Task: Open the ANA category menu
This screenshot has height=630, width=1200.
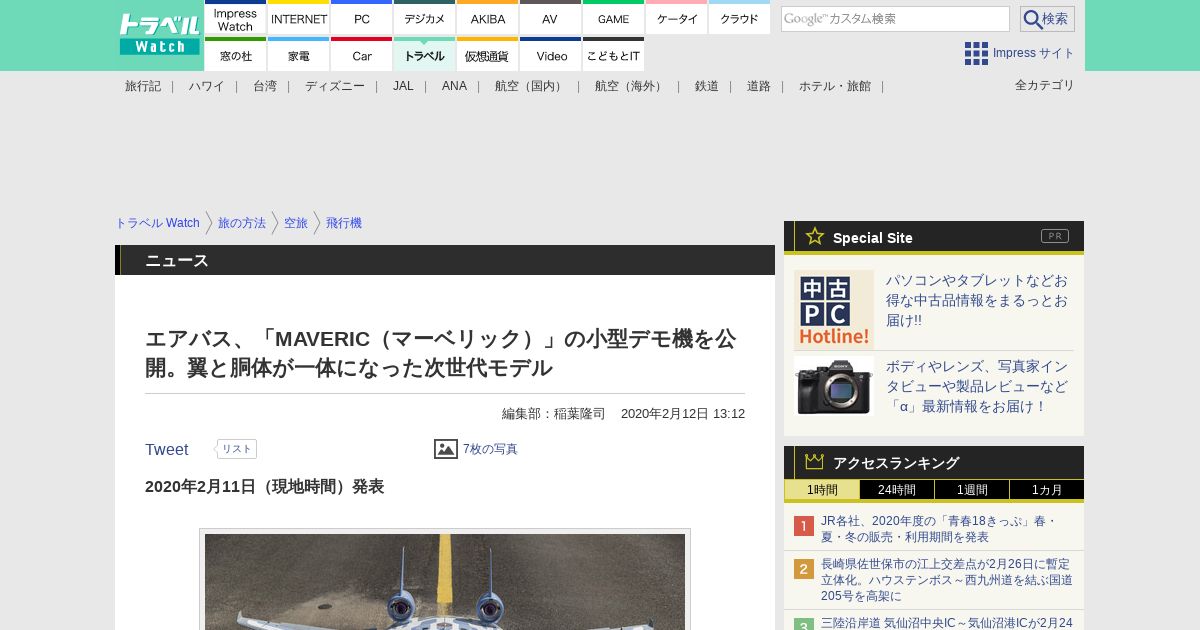Action: coord(454,86)
